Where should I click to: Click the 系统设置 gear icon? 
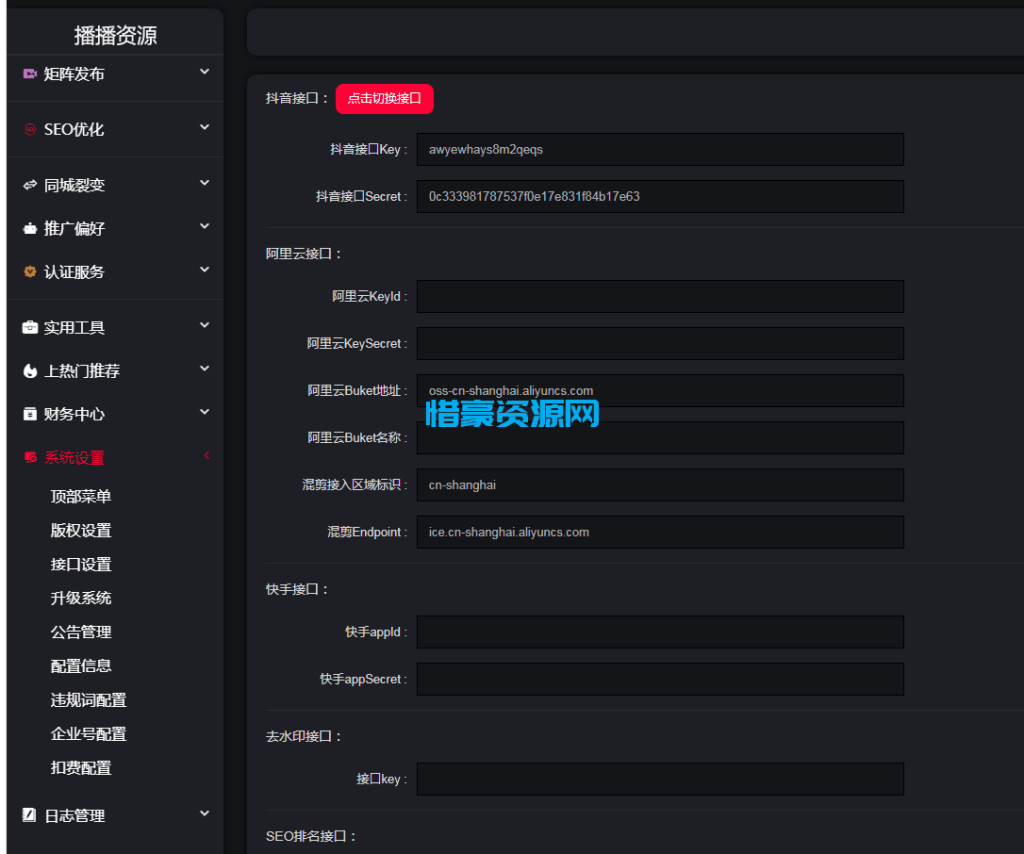point(28,456)
